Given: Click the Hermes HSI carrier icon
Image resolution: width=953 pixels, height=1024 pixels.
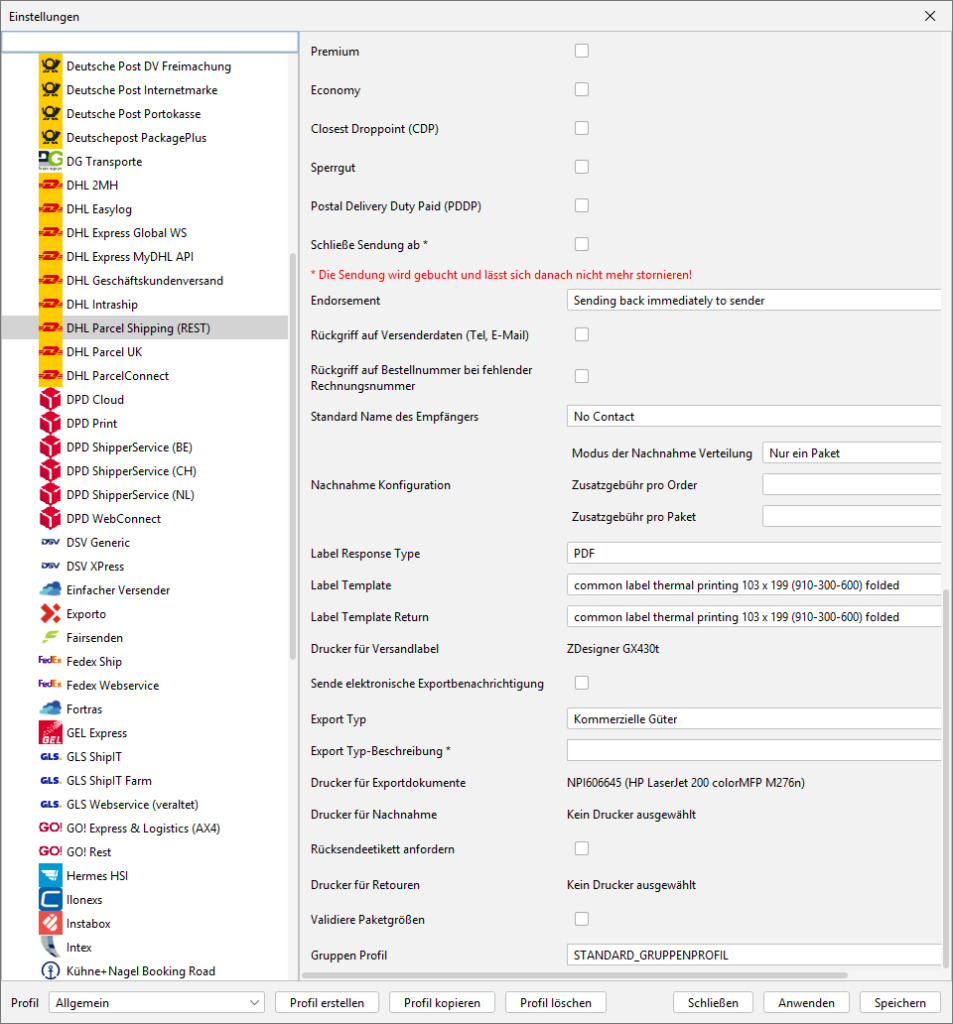Looking at the screenshot, I should click(50, 876).
